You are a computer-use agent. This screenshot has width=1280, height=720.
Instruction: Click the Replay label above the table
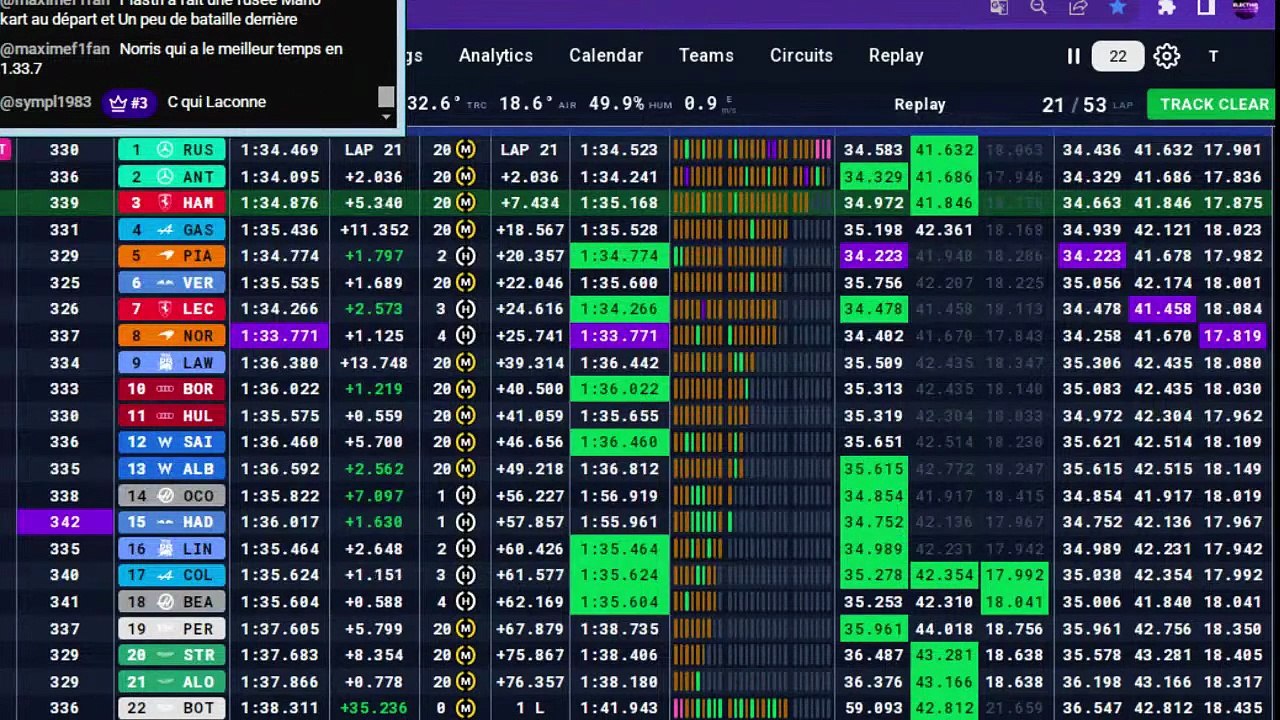tap(920, 104)
